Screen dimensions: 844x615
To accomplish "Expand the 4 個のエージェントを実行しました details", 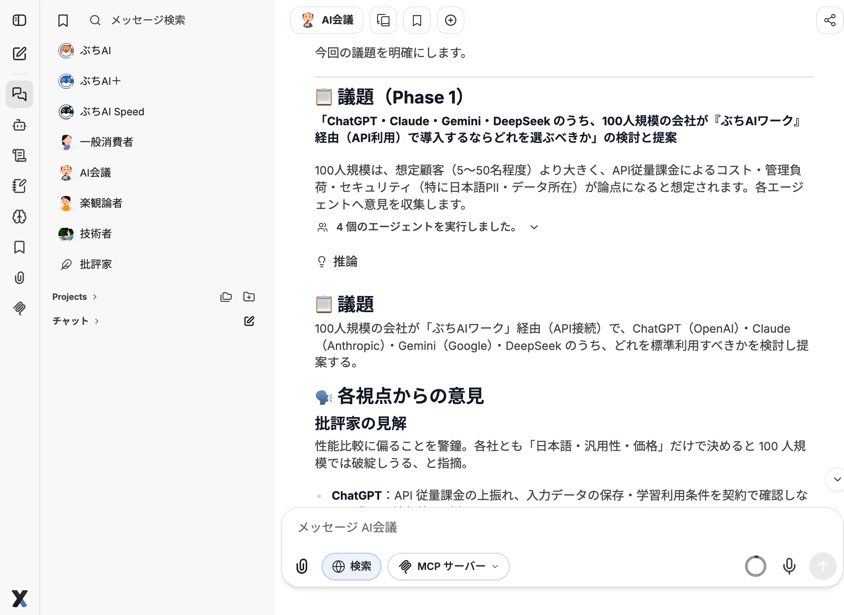I will [x=427, y=227].
